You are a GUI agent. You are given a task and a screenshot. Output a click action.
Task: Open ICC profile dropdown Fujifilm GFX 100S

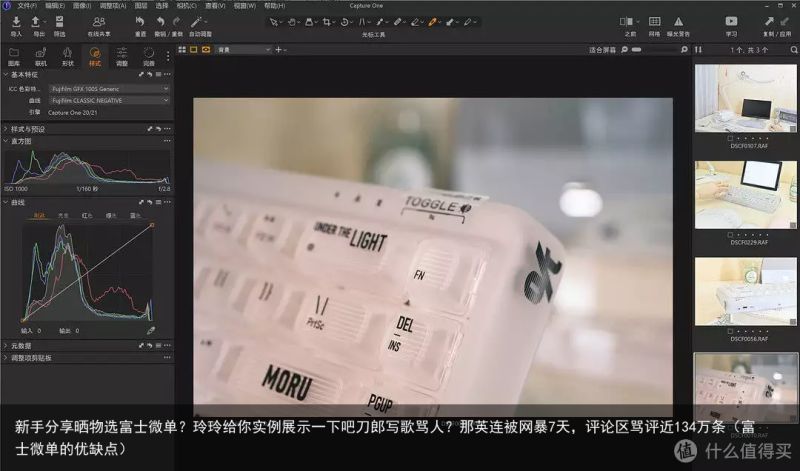(109, 89)
